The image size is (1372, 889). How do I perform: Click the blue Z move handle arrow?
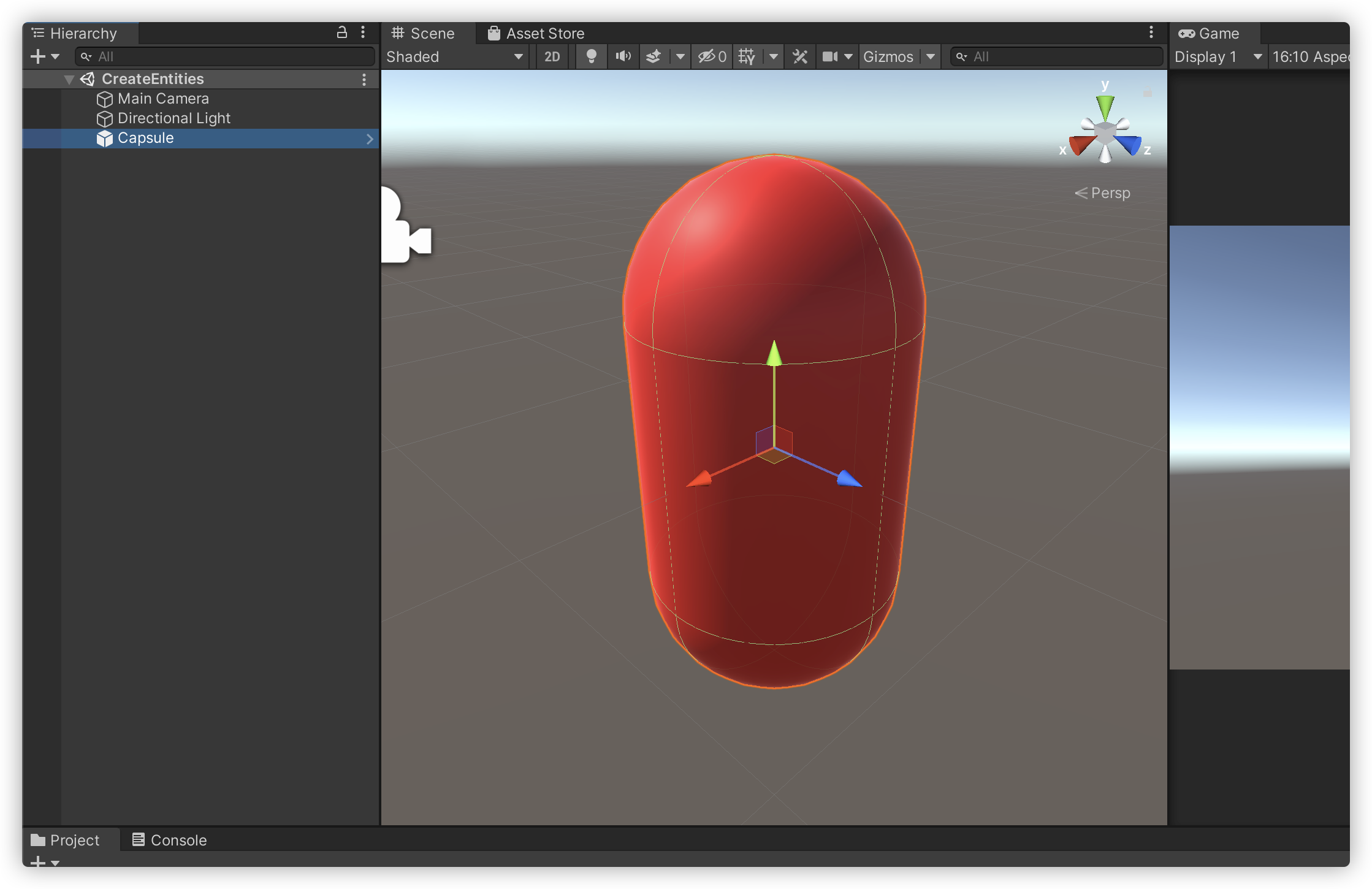coord(850,478)
